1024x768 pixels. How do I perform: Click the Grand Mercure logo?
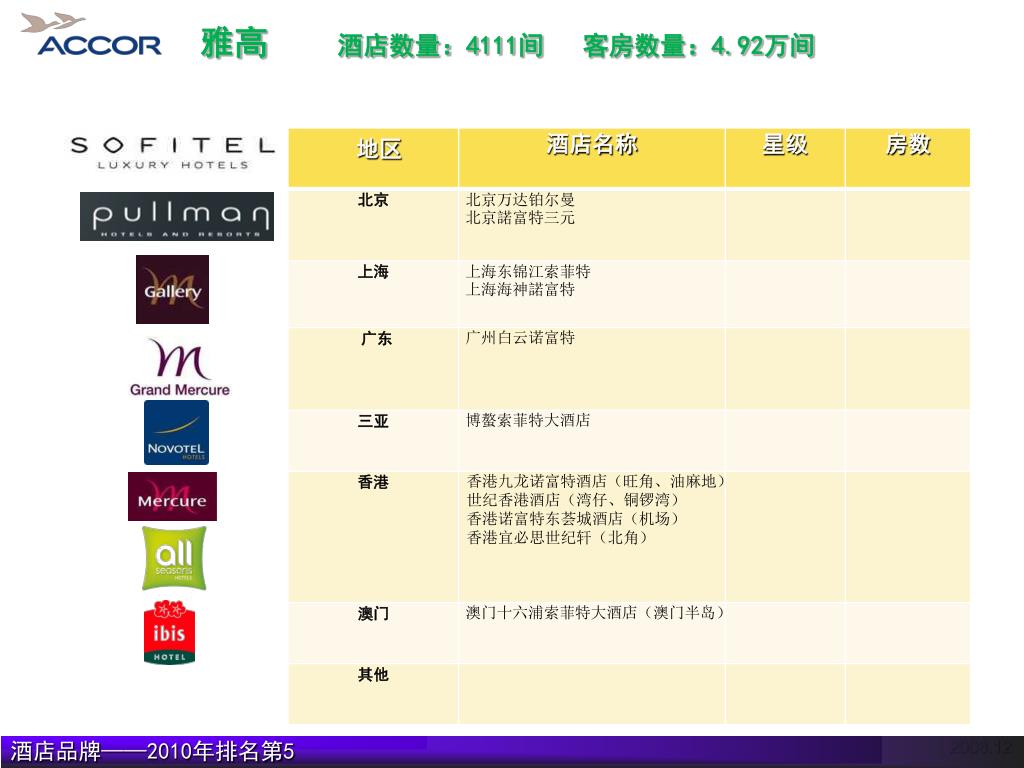coord(180,367)
